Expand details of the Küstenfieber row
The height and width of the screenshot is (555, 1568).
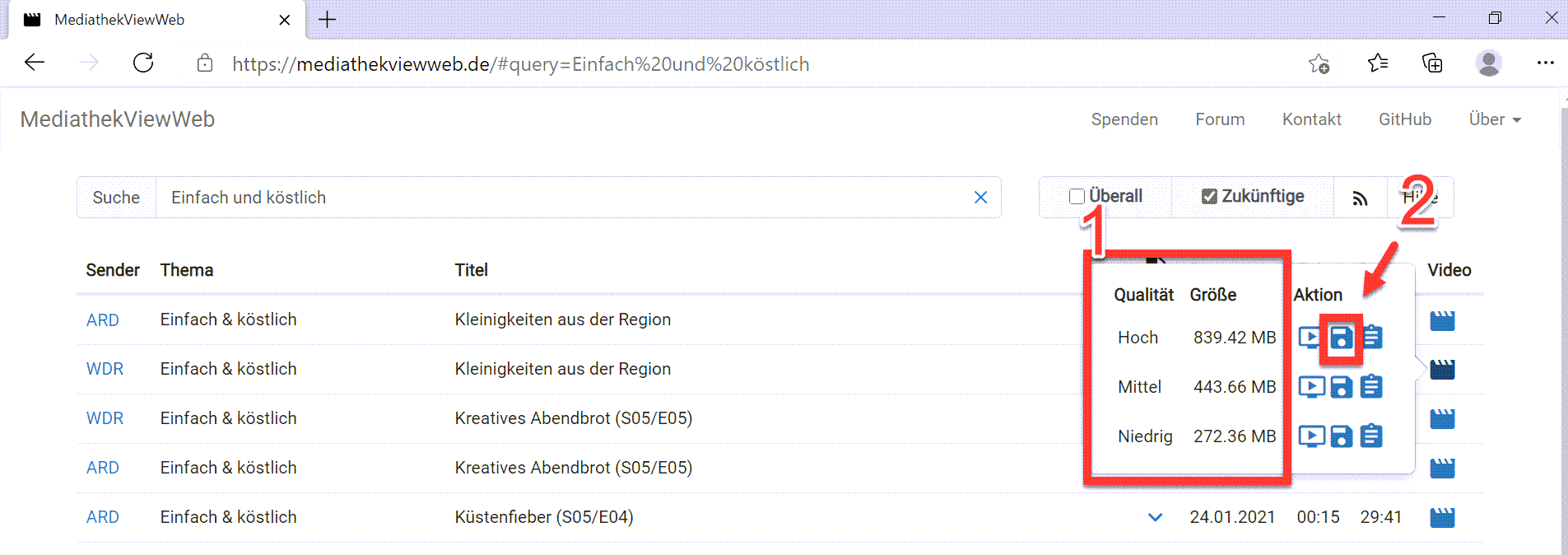(x=1155, y=517)
